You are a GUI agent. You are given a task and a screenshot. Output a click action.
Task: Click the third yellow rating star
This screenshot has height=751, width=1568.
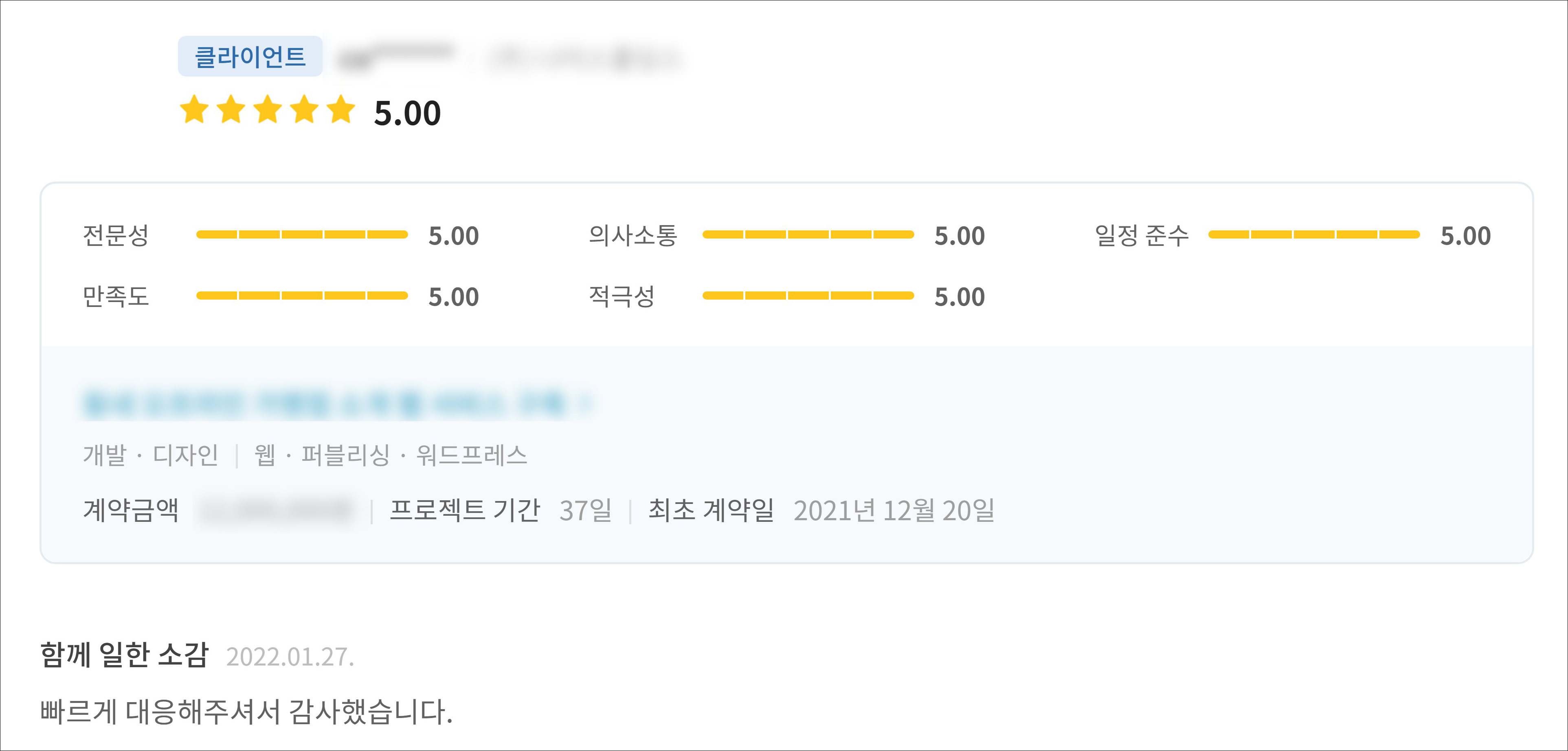[x=268, y=109]
